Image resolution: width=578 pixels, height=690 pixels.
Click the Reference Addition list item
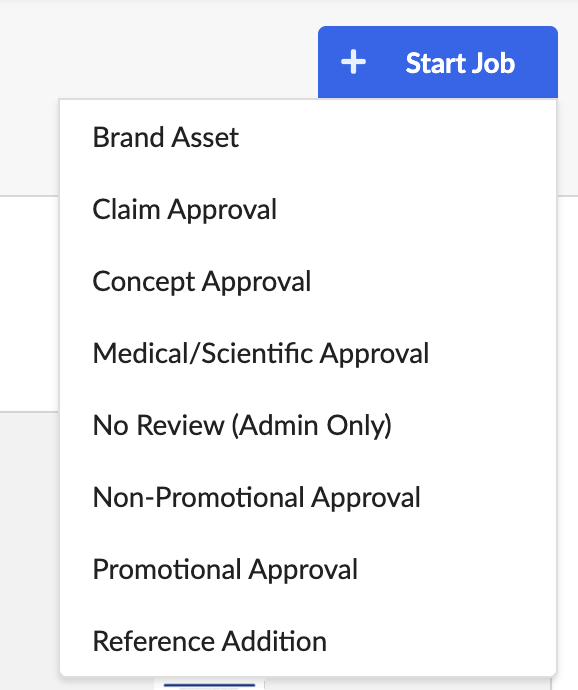308,641
